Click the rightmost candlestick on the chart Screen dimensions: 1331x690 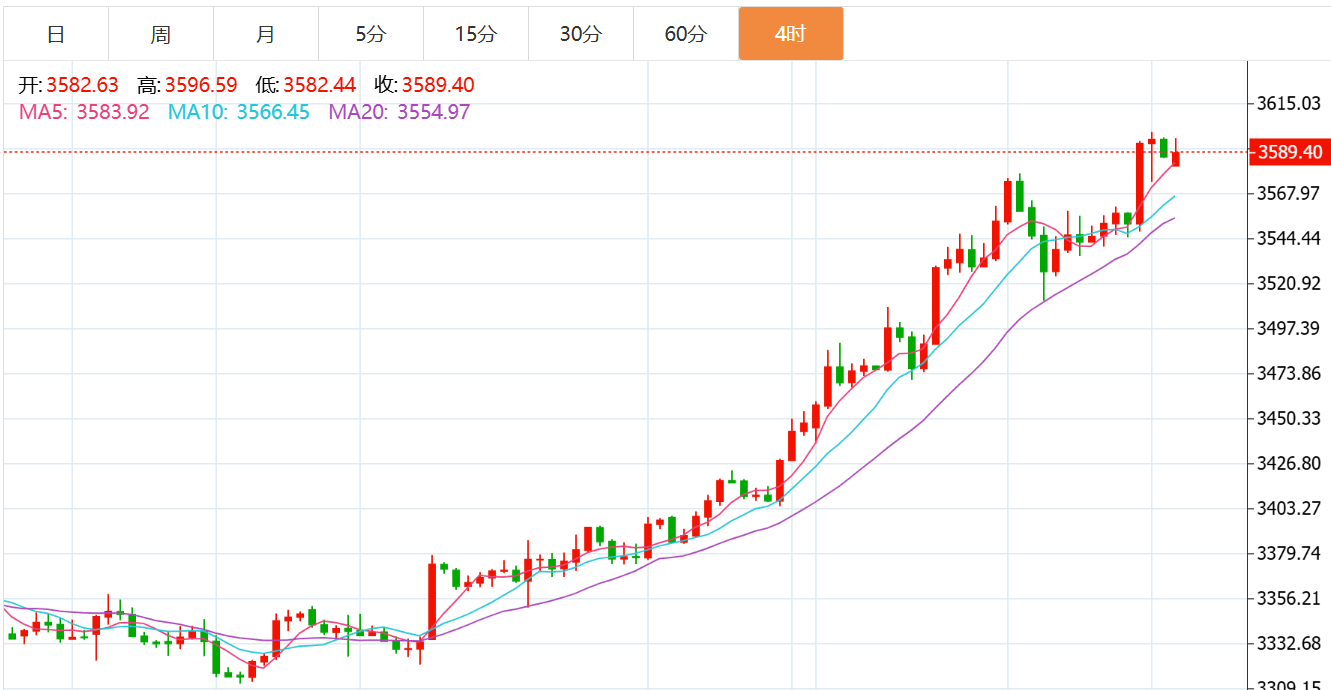point(1176,158)
